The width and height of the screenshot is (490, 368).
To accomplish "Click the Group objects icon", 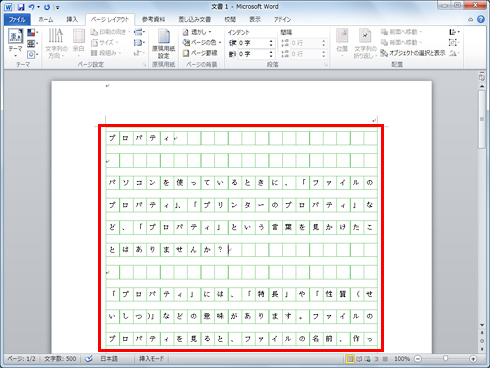I will (453, 42).
